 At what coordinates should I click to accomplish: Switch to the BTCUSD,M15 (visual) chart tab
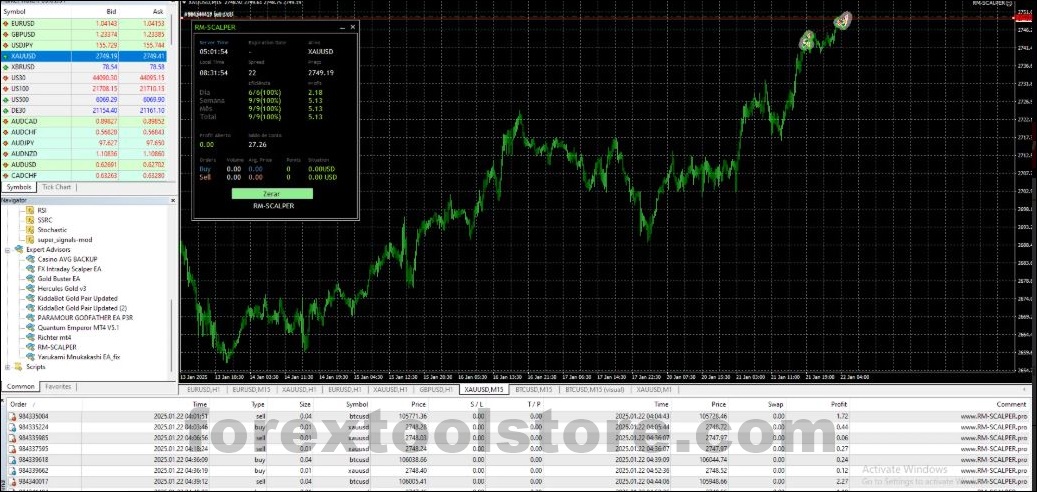(593, 390)
